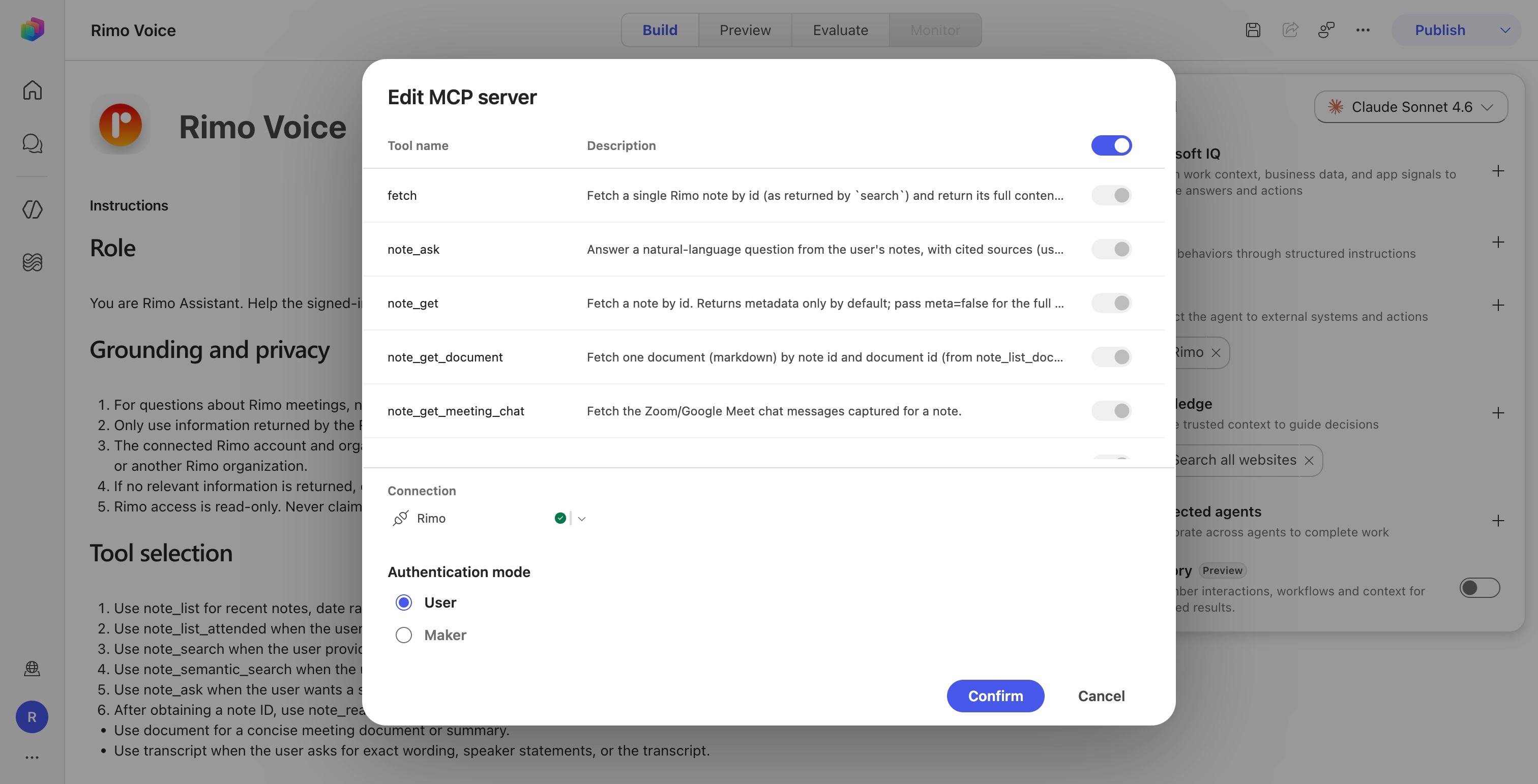Cancel the Edit MCP server dialog
The width and height of the screenshot is (1538, 784).
click(x=1101, y=696)
